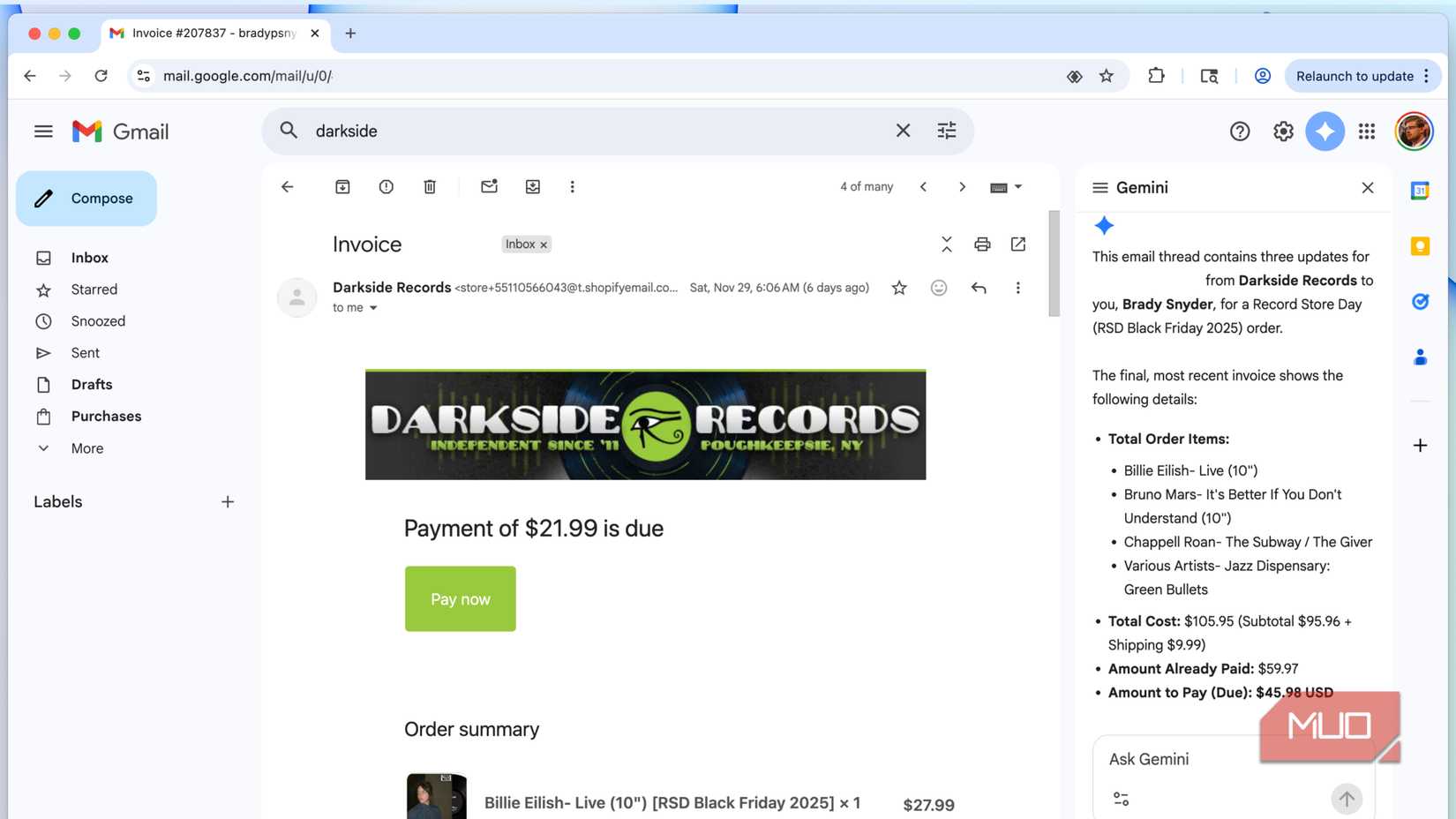
Task: Click the Move to inbox icon
Action: tap(532, 186)
